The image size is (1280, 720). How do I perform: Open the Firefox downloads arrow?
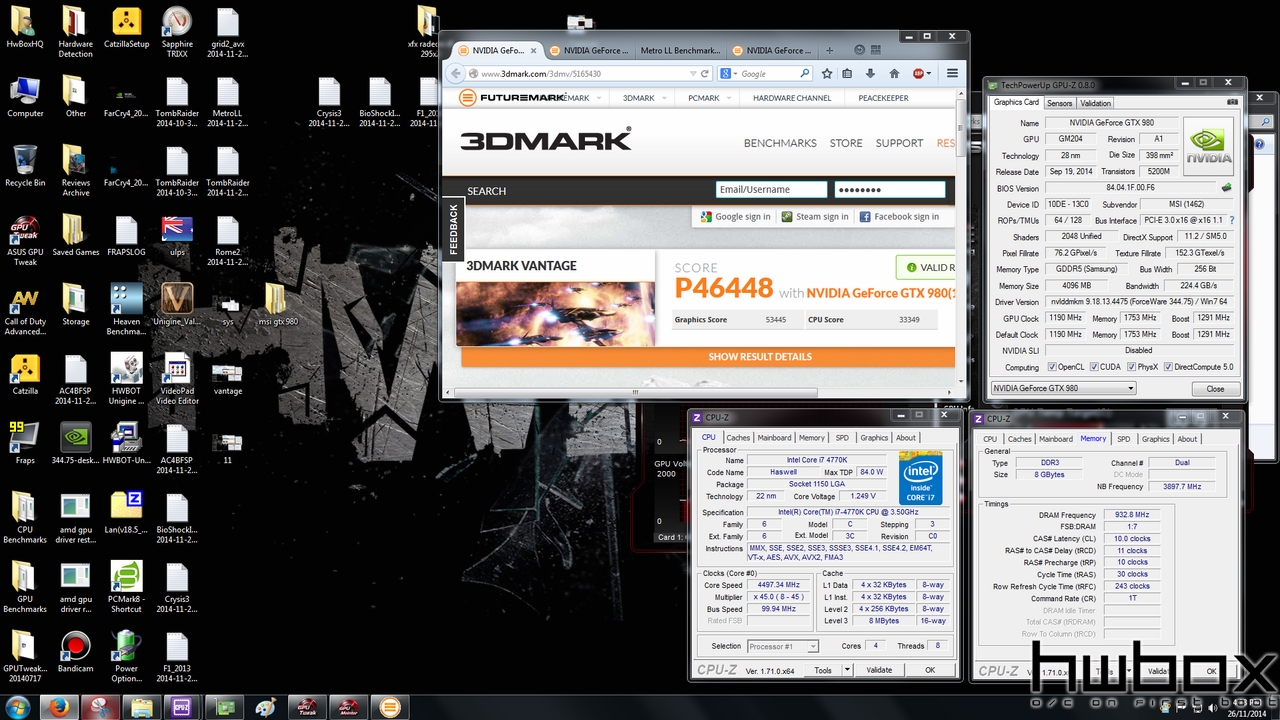tap(870, 73)
